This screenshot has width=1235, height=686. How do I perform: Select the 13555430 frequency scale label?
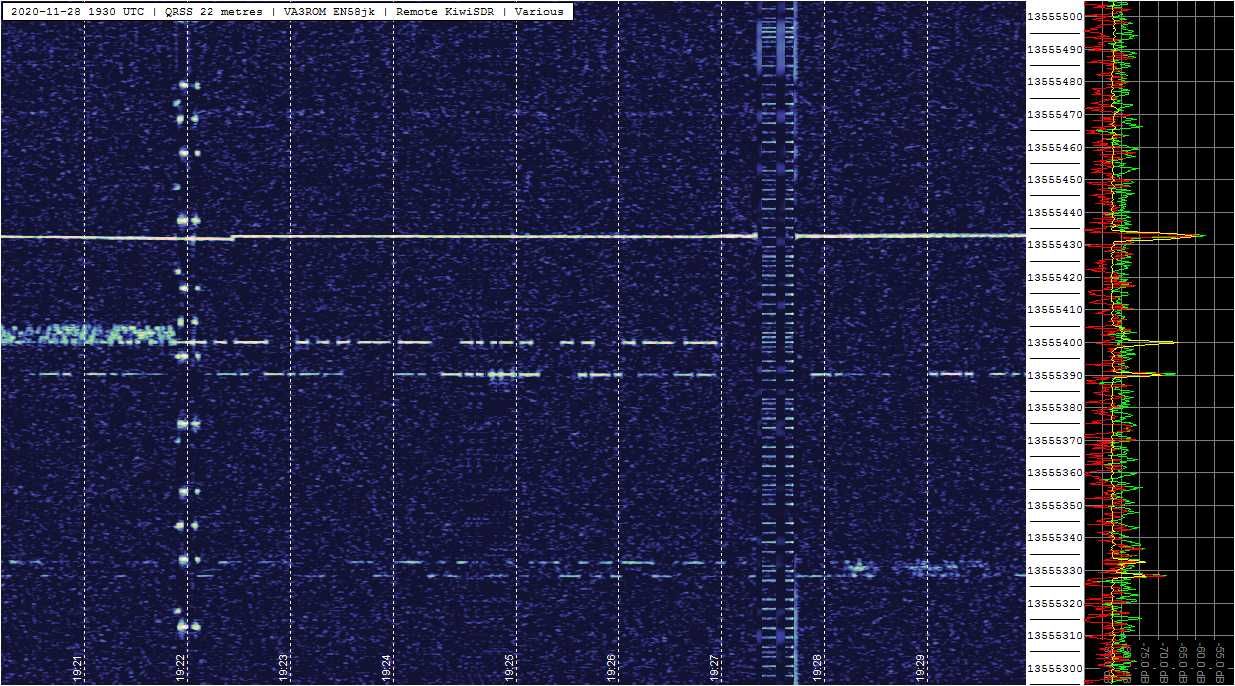tap(1055, 245)
